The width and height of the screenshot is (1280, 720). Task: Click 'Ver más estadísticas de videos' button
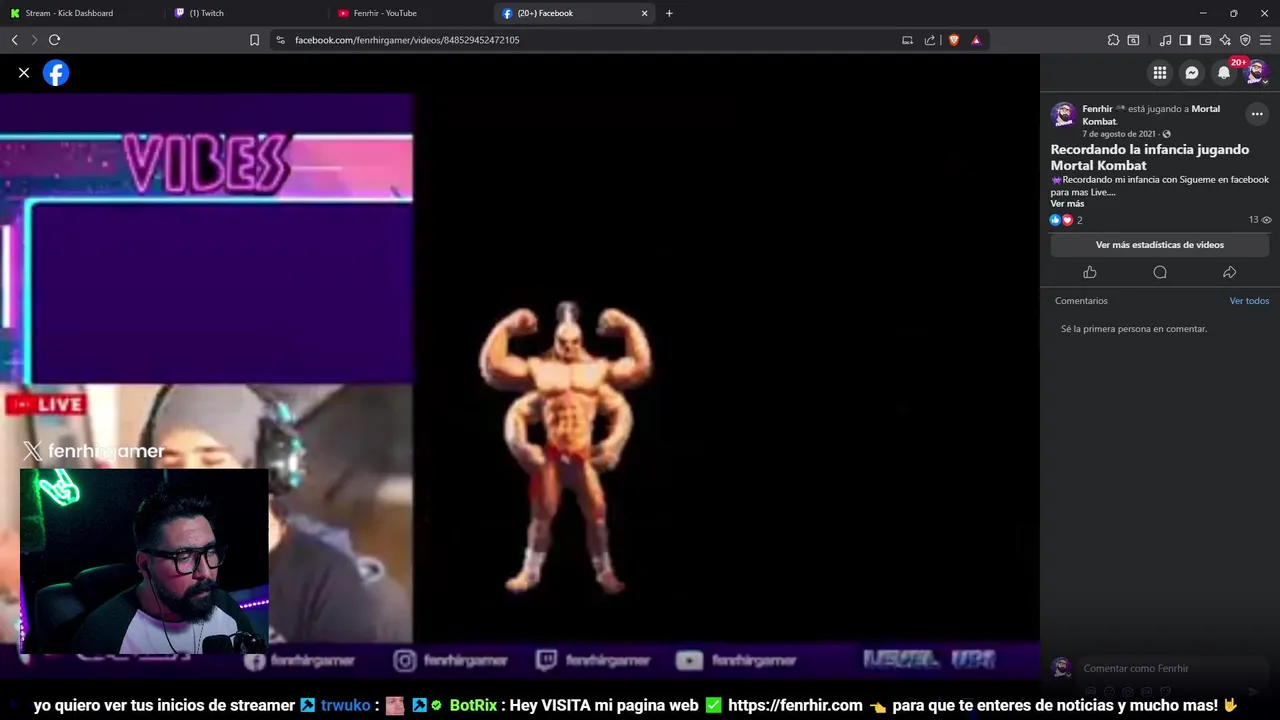pyautogui.click(x=1160, y=245)
